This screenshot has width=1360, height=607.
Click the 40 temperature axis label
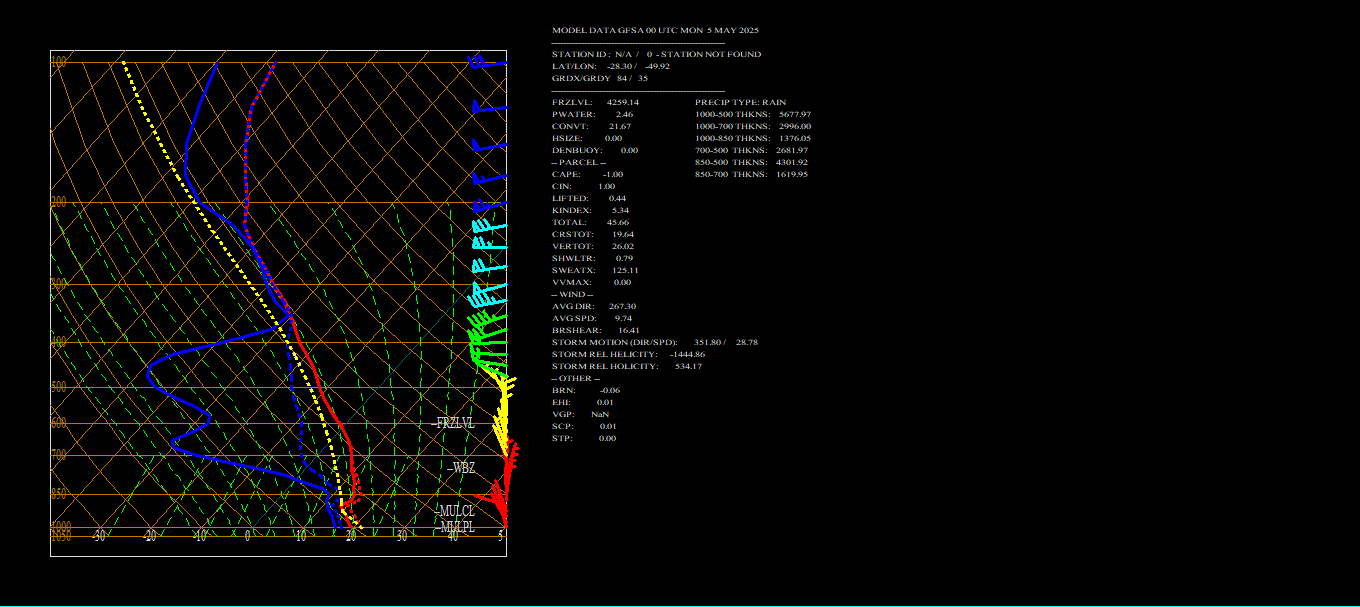coord(452,536)
